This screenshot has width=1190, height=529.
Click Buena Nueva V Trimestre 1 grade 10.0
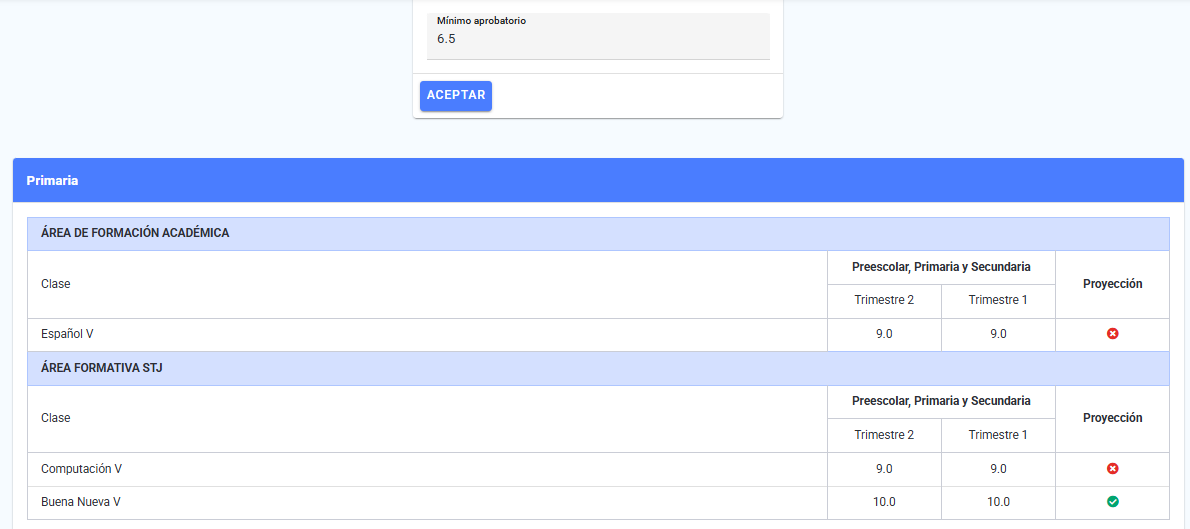tap(998, 502)
